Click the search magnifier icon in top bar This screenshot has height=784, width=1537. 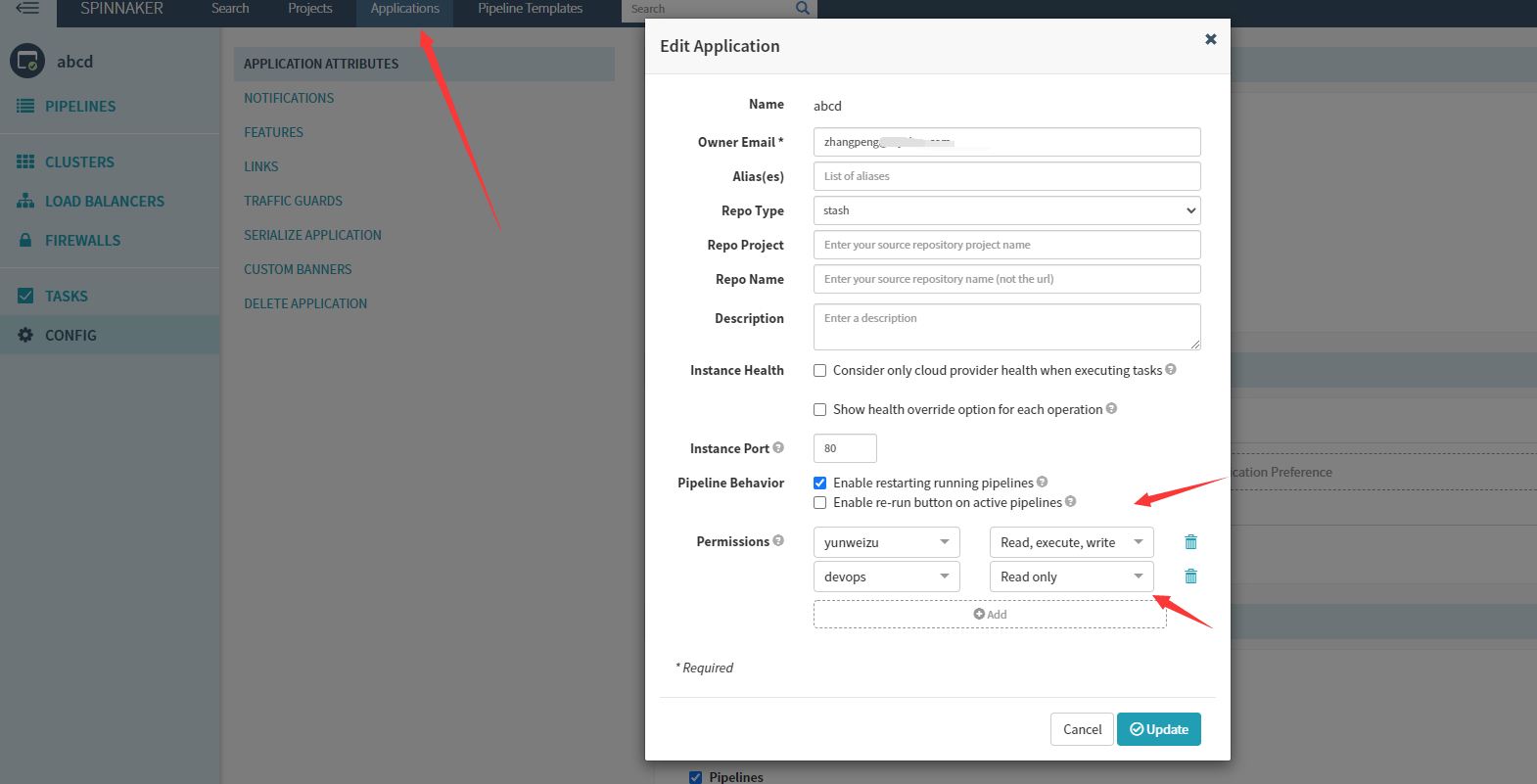pos(803,9)
